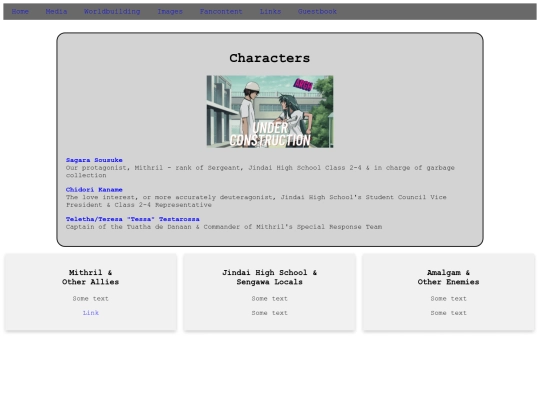Click second "Some text" in Amalgam card

tap(448, 313)
